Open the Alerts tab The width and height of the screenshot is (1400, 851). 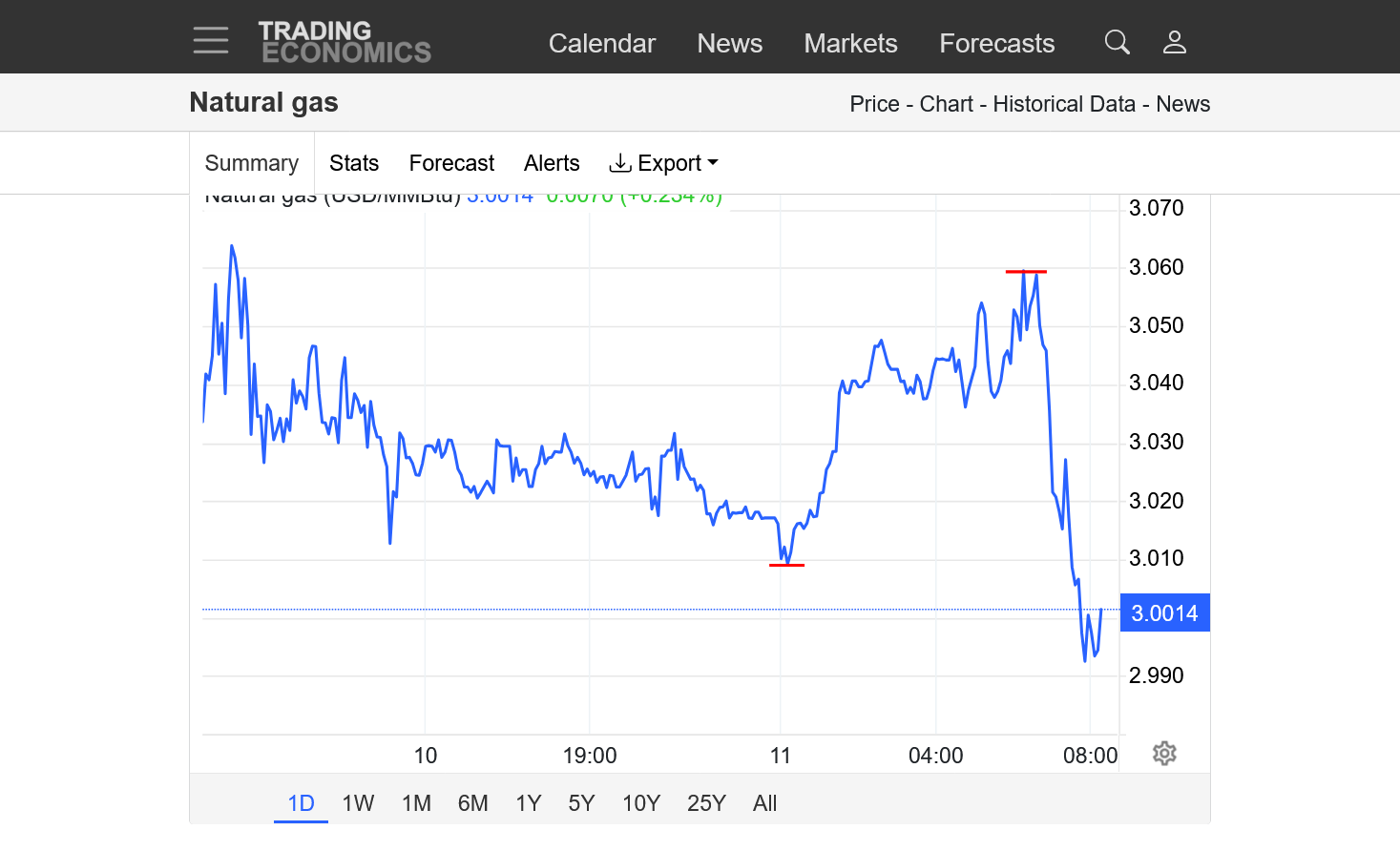coord(552,163)
